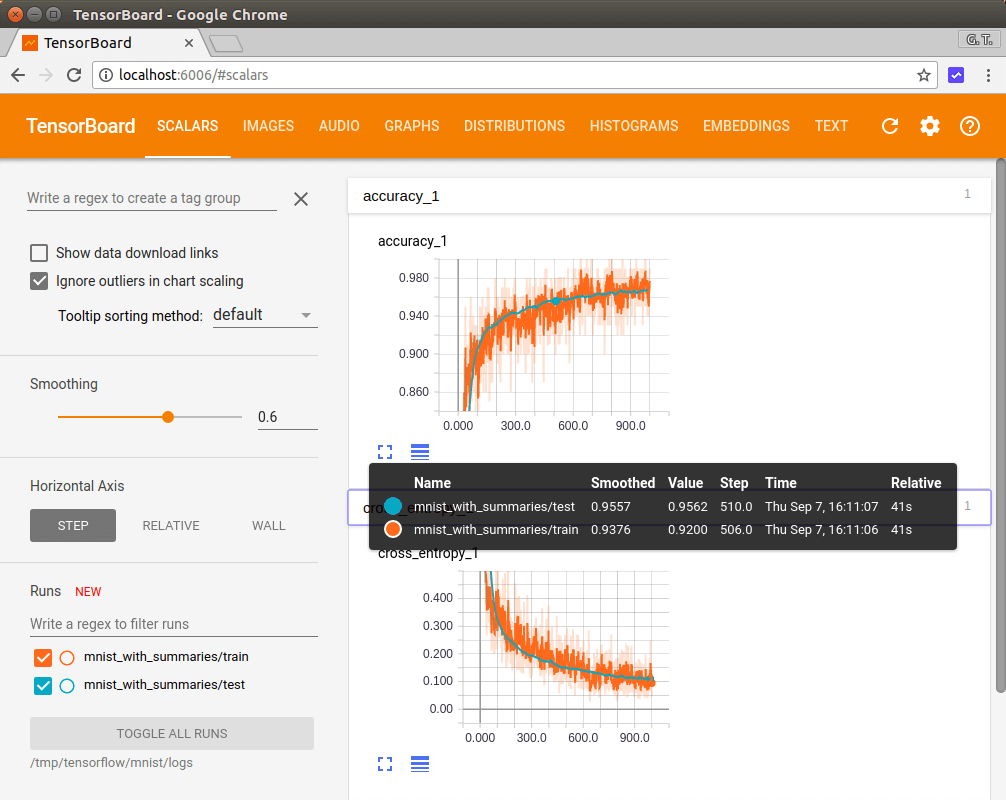
Task: Open the TensorBoard settings gear
Action: point(930,126)
